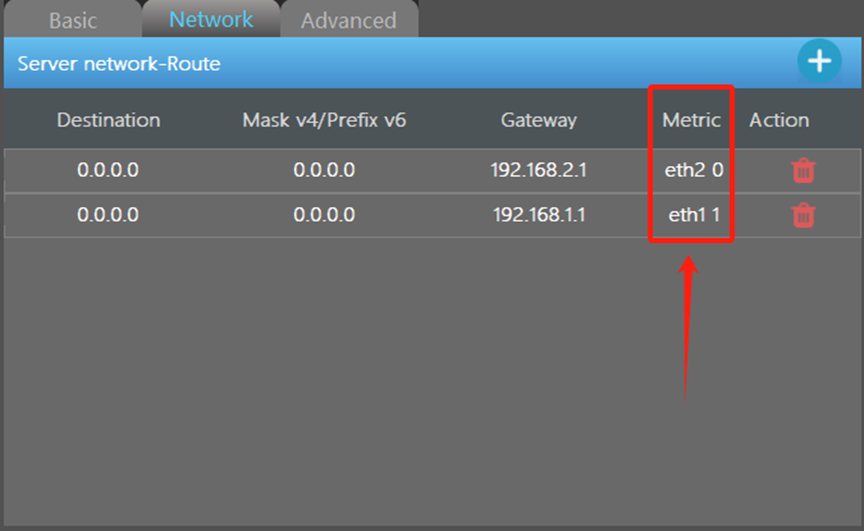864x531 pixels.
Task: Select gateway cell 192.168.1.1
Action: [x=539, y=214]
